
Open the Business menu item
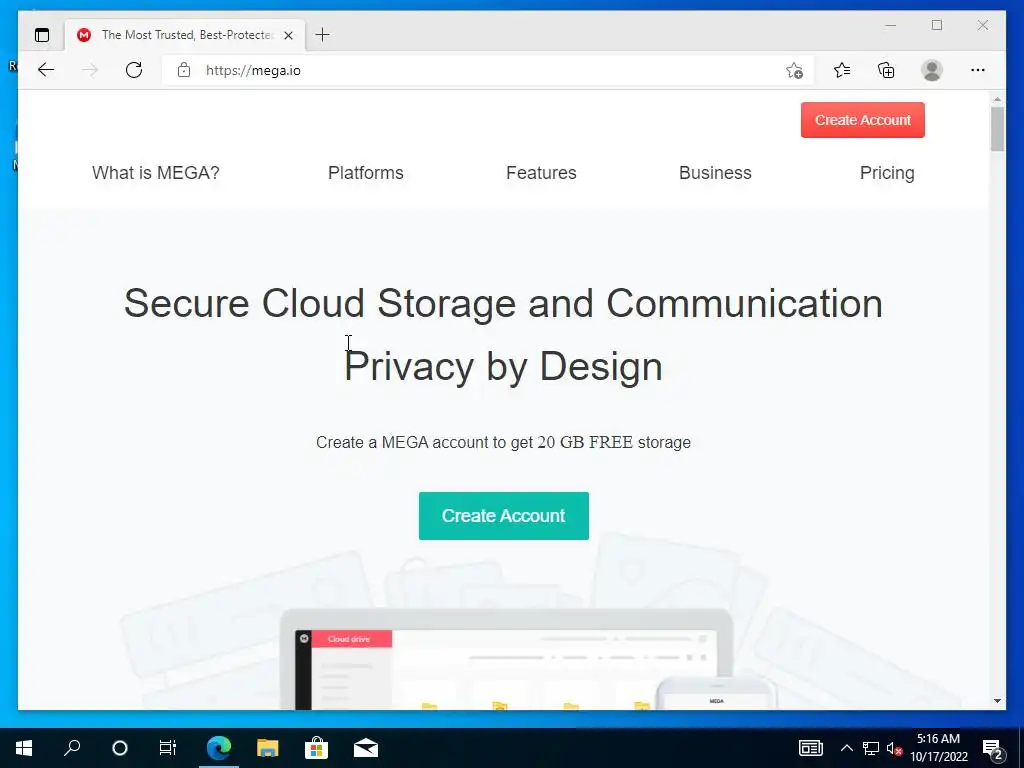click(x=715, y=173)
